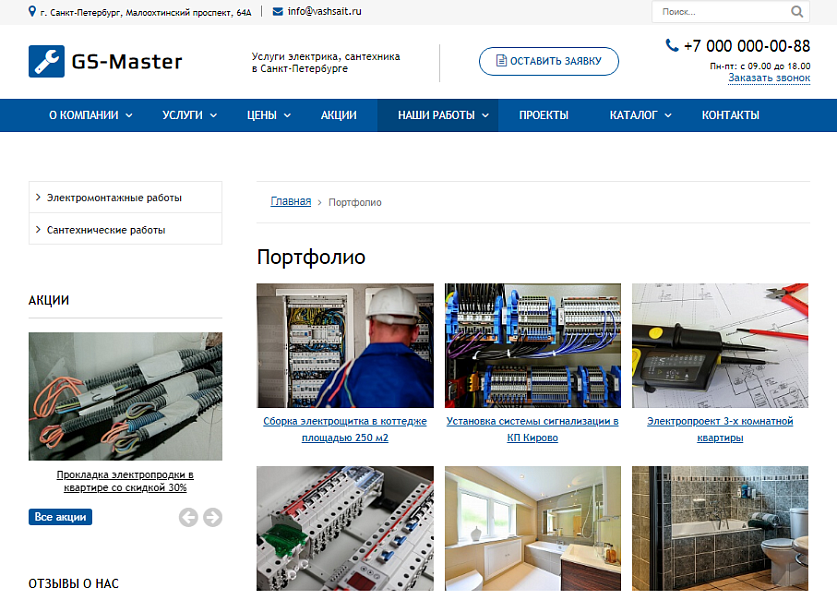
Task: Go to previous promotion slide arrow
Action: (188, 517)
